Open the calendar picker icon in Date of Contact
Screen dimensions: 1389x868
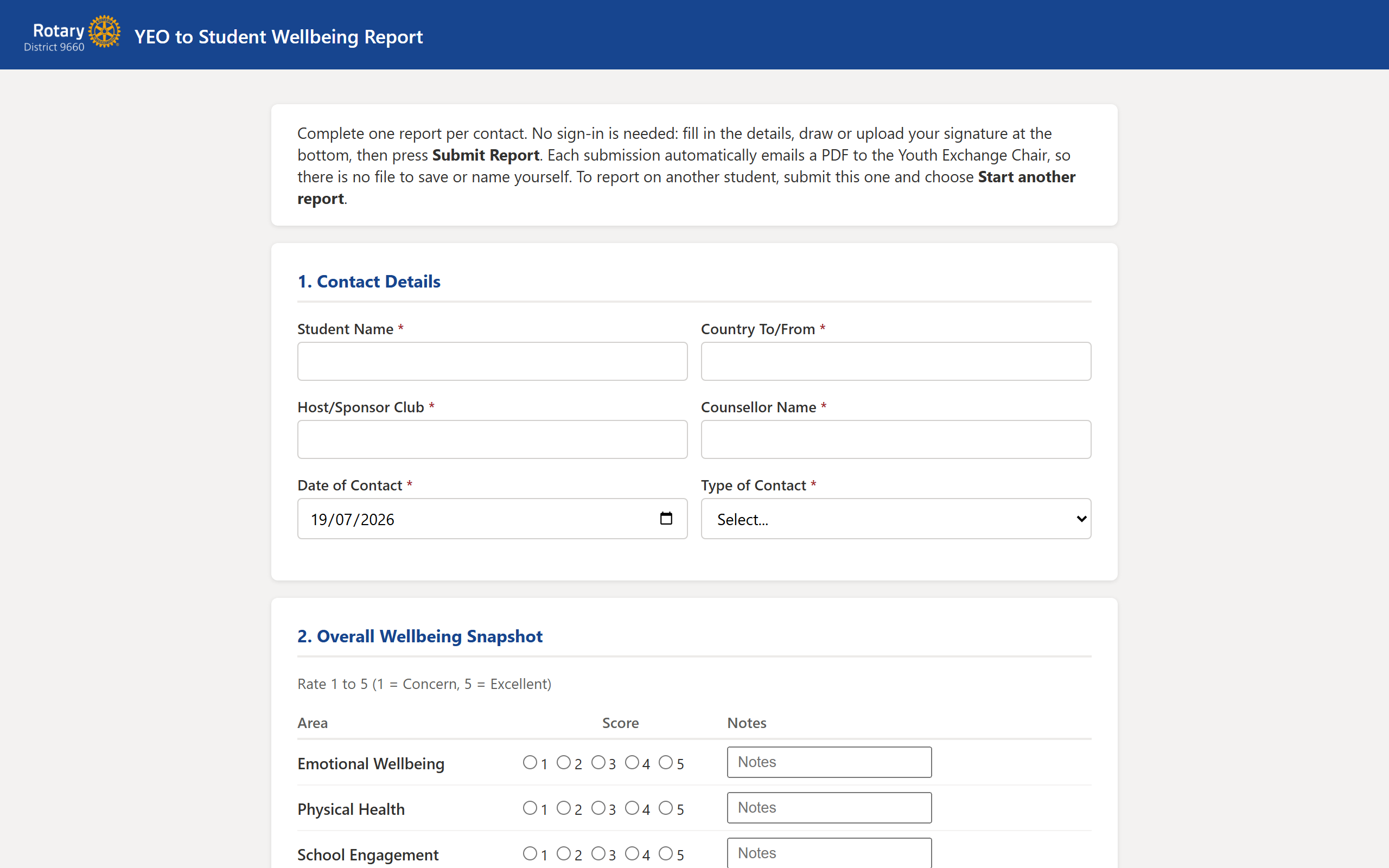pyautogui.click(x=666, y=519)
